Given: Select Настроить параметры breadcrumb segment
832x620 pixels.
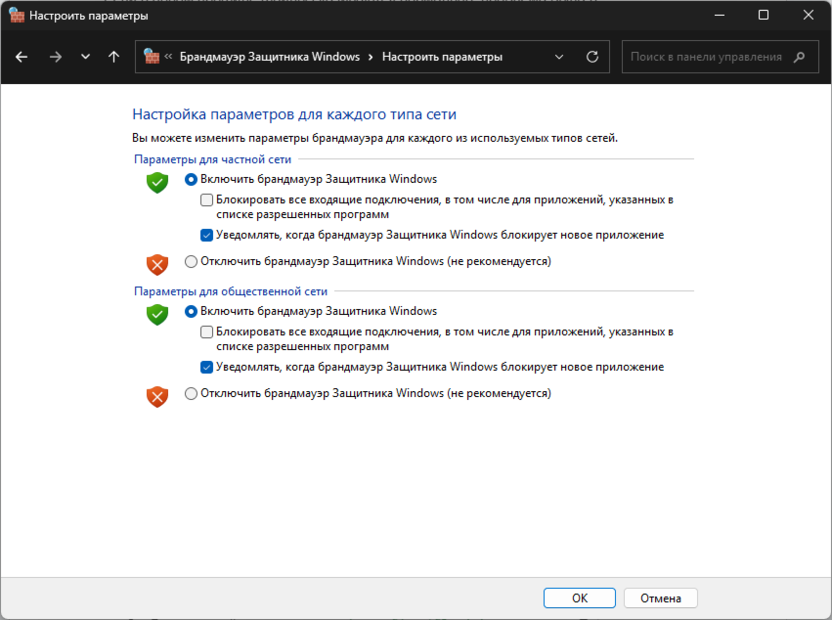Looking at the screenshot, I should tap(442, 57).
